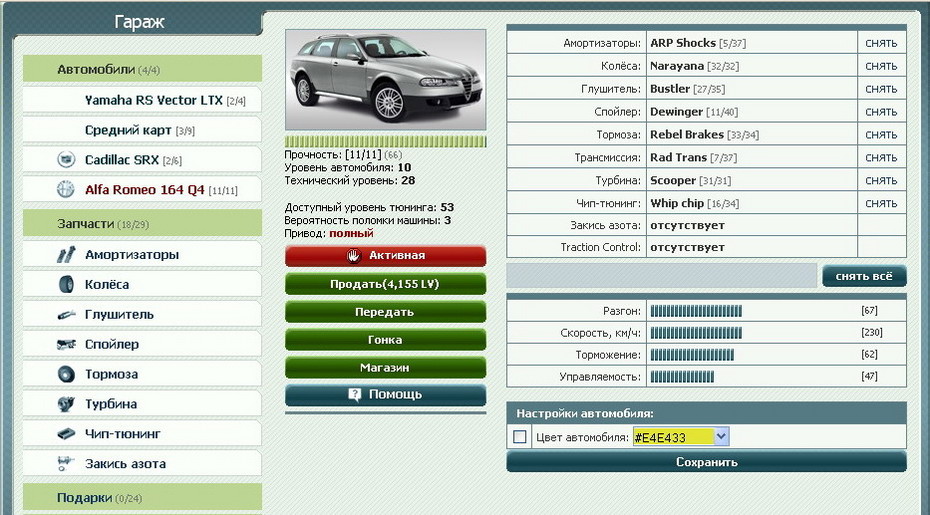Open the Автомобили (4/4) section header
This screenshot has width=930, height=515.
coord(142,69)
